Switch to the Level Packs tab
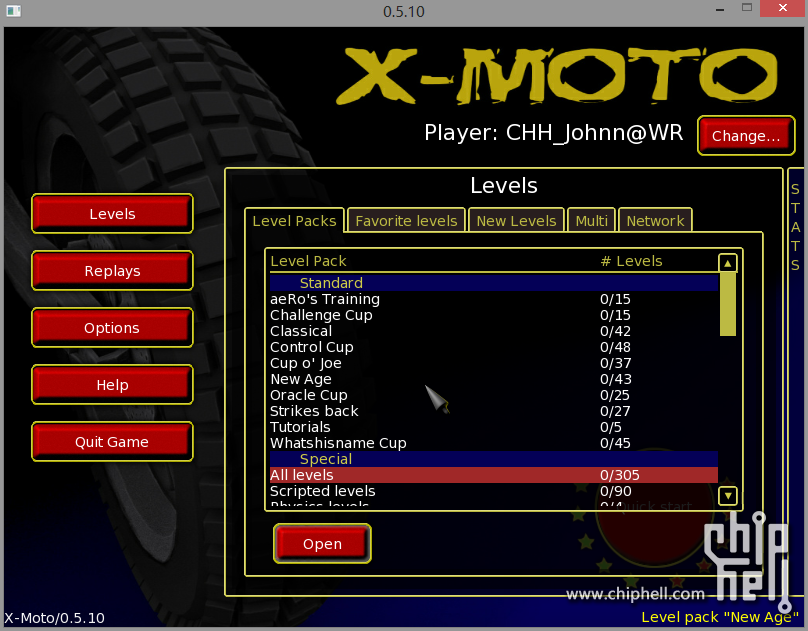Image resolution: width=808 pixels, height=631 pixels. [294, 221]
